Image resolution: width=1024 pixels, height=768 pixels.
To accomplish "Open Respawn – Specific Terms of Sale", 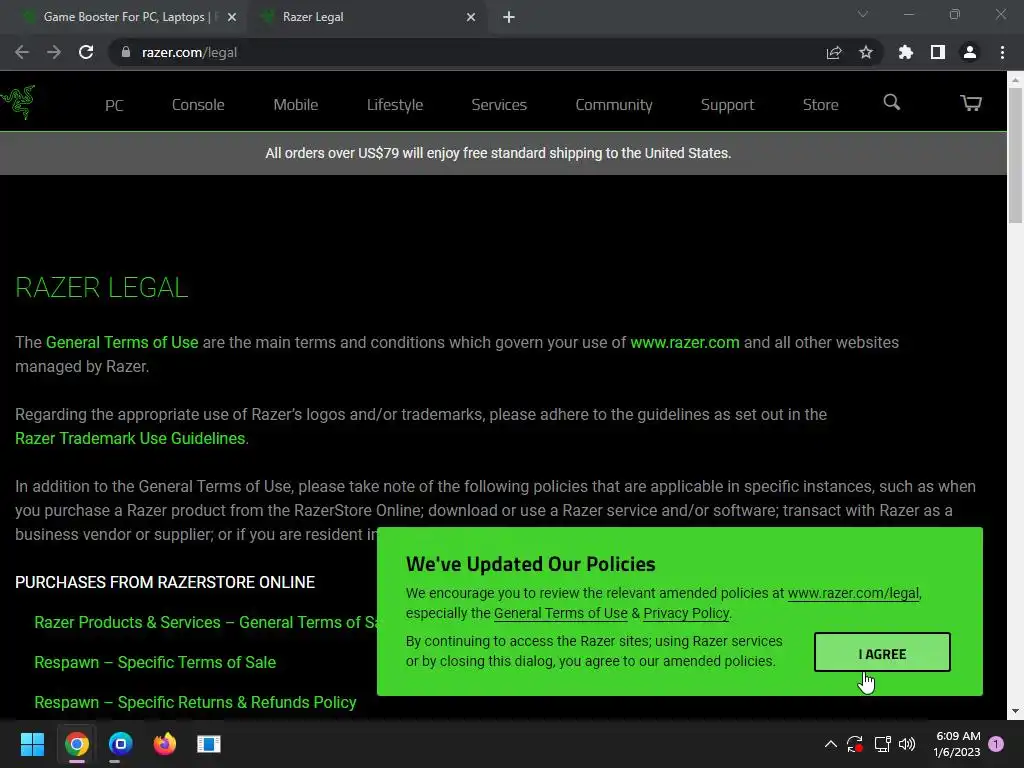I will tap(155, 662).
